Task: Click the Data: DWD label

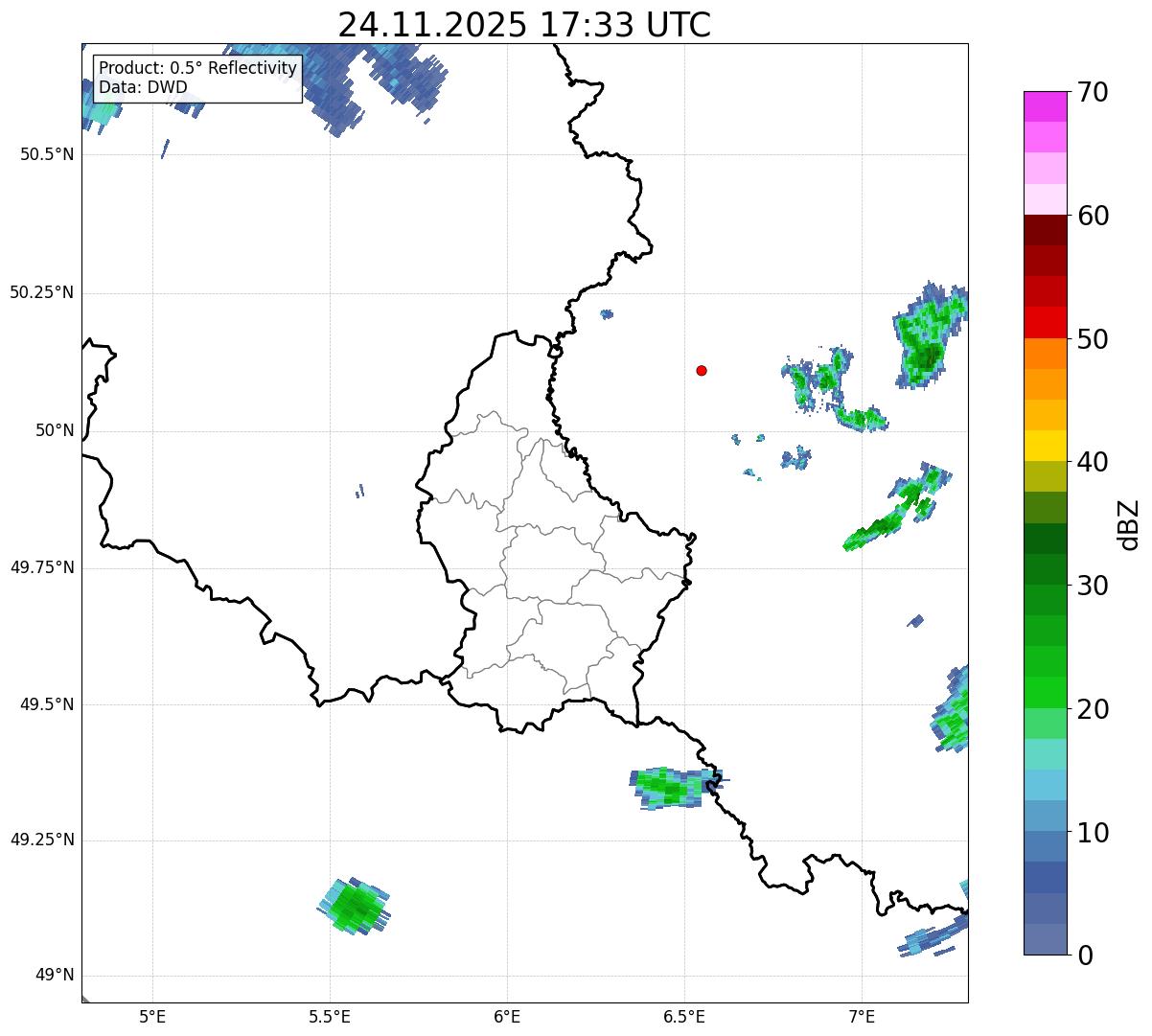Action: click(x=144, y=87)
